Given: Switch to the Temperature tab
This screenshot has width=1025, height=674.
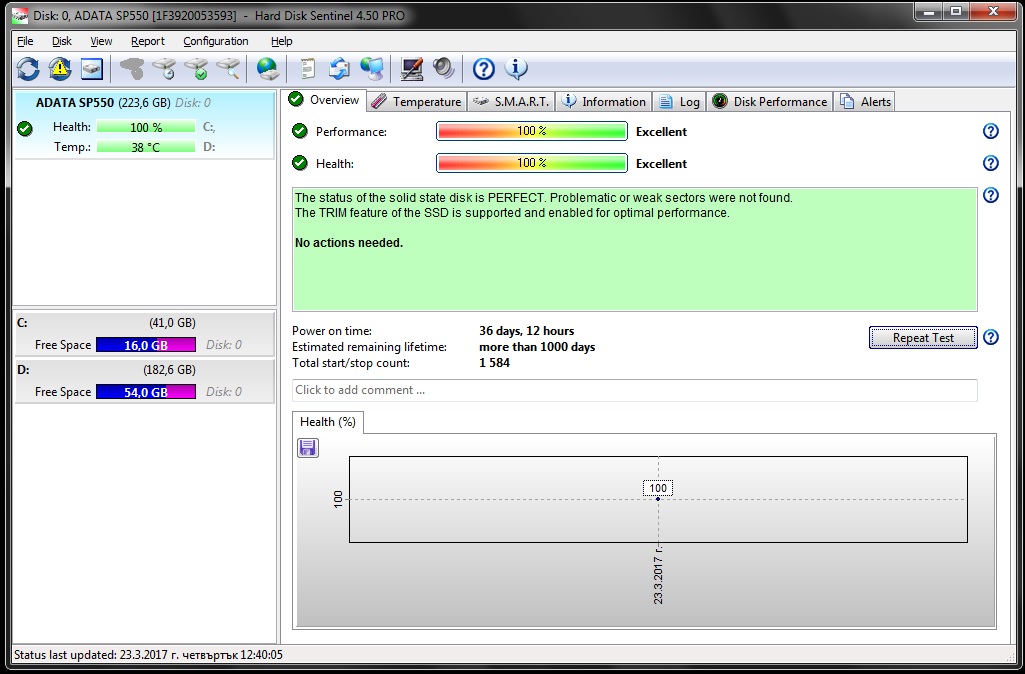Looking at the screenshot, I should (x=416, y=101).
